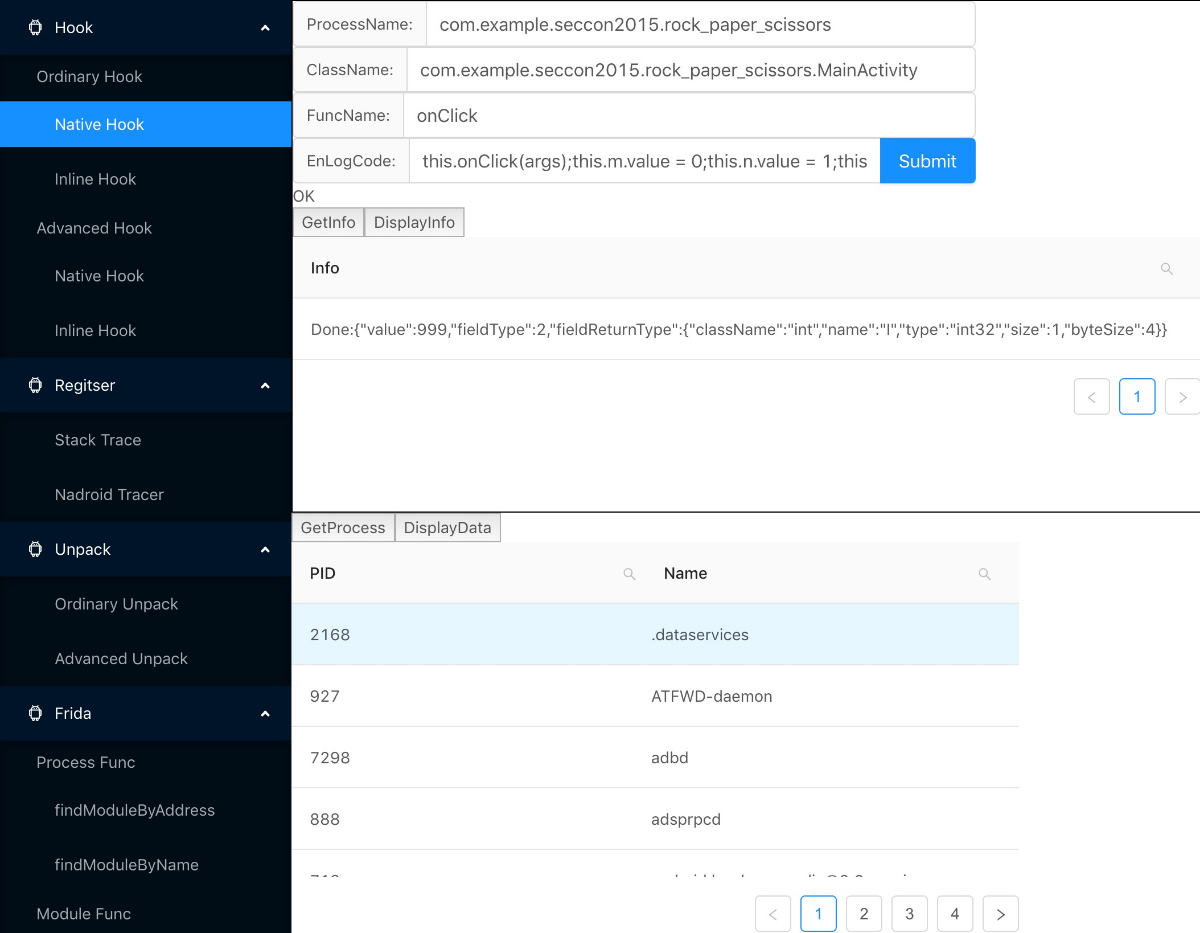Click the Hook section icon in sidebar
The image size is (1200, 933).
pyautogui.click(x=36, y=28)
